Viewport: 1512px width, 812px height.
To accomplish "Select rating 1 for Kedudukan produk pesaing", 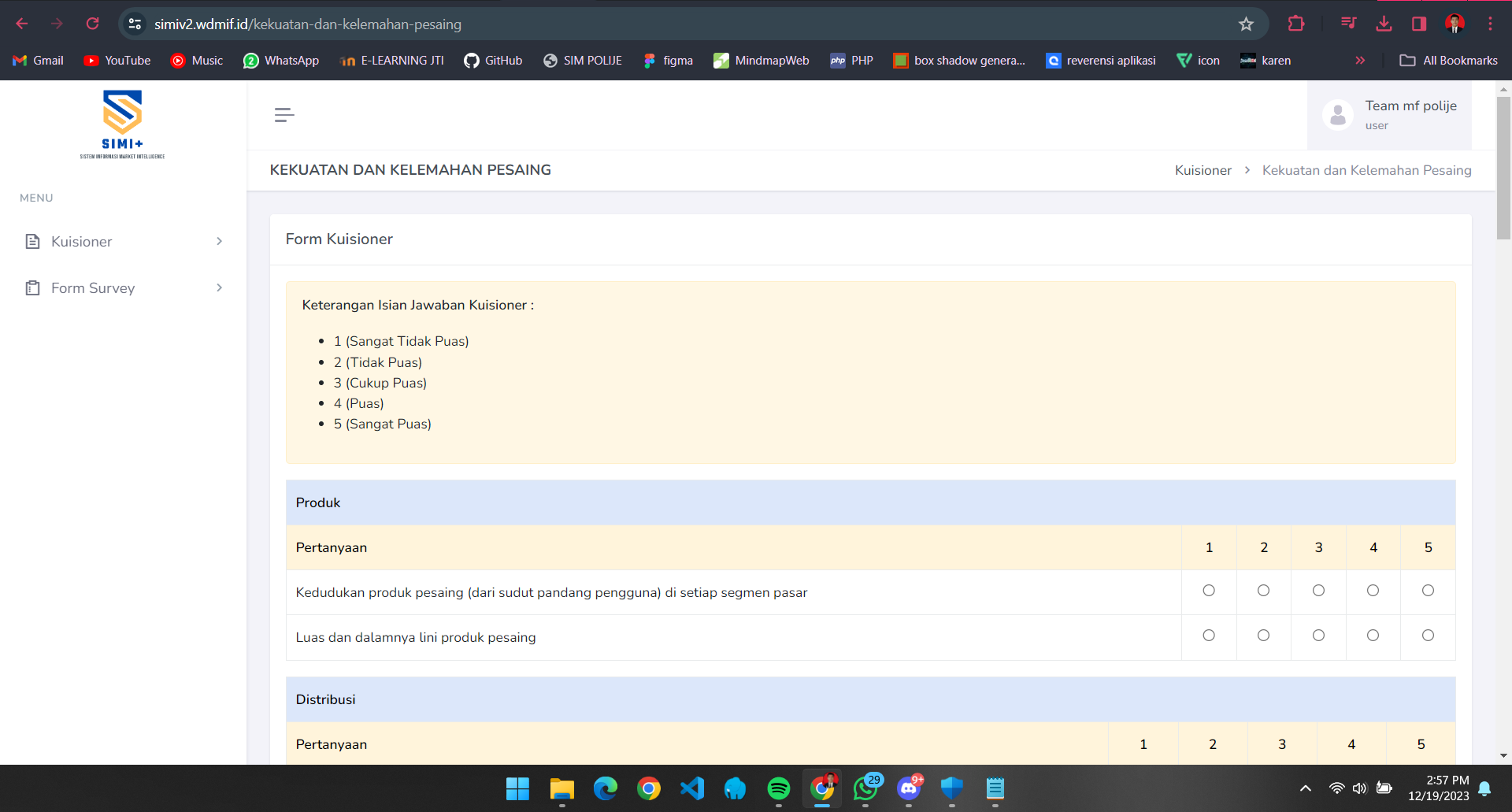I will coord(1209,591).
